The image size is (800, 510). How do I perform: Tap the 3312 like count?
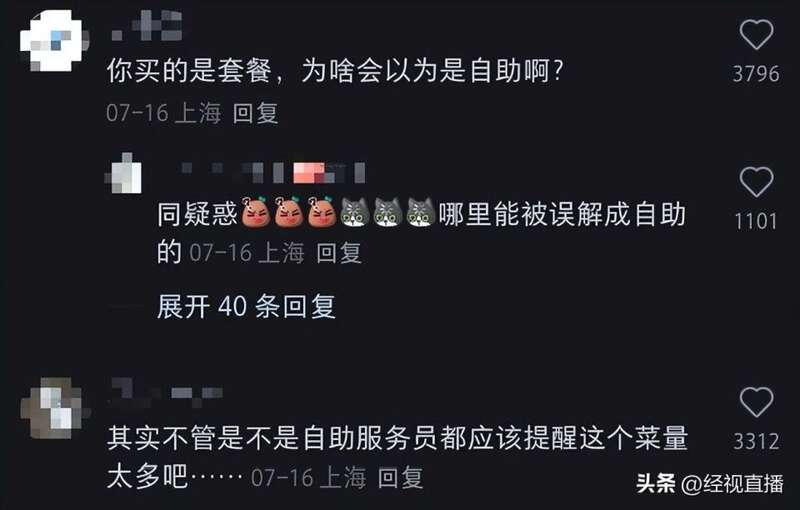pyautogui.click(x=756, y=442)
